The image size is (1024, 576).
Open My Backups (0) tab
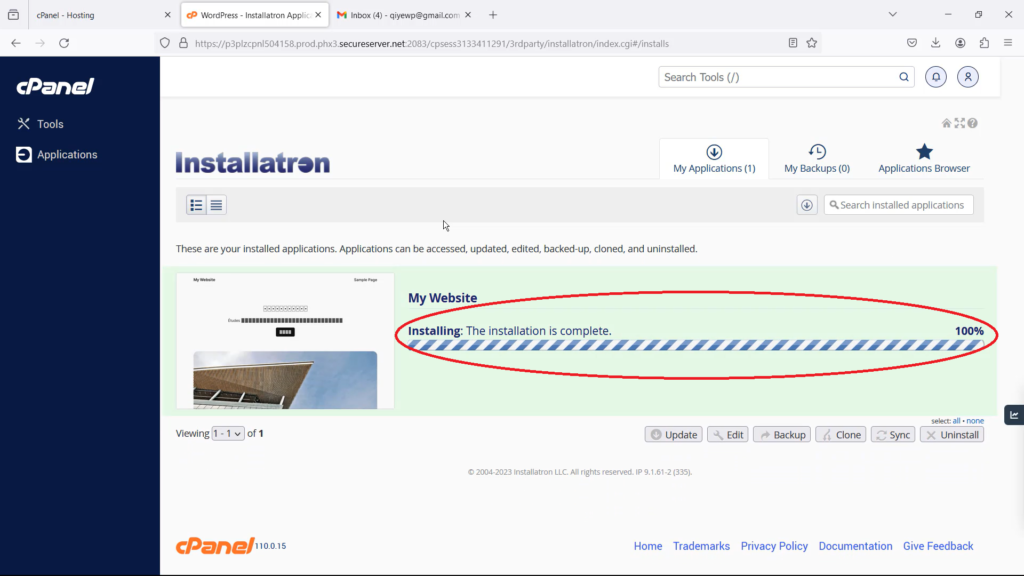coord(817,159)
